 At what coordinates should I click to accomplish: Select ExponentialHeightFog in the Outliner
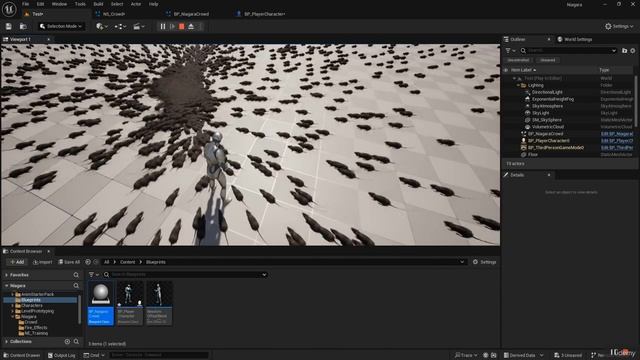click(x=552, y=99)
